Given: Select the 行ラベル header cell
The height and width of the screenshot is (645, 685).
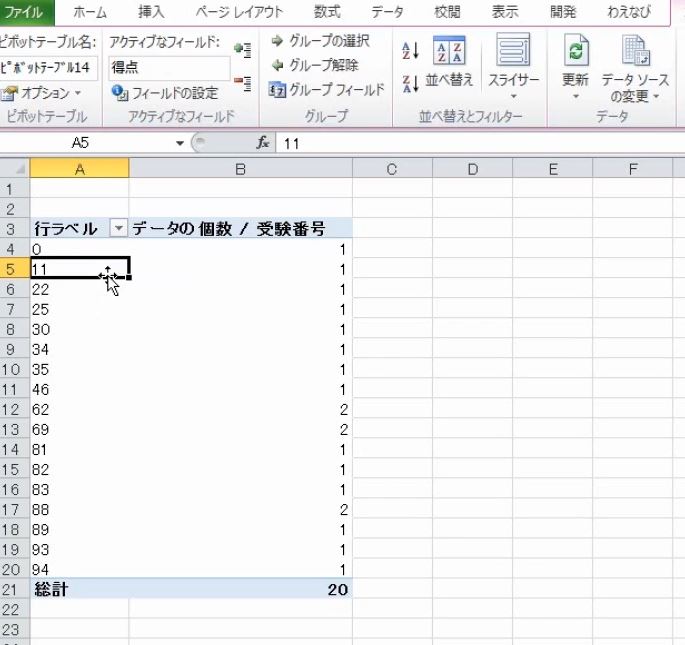Looking at the screenshot, I should pyautogui.click(x=80, y=228).
